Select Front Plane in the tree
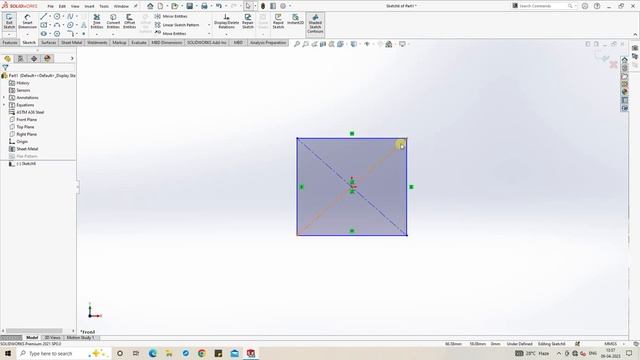Viewport: 640px width, 360px height. click(23, 120)
